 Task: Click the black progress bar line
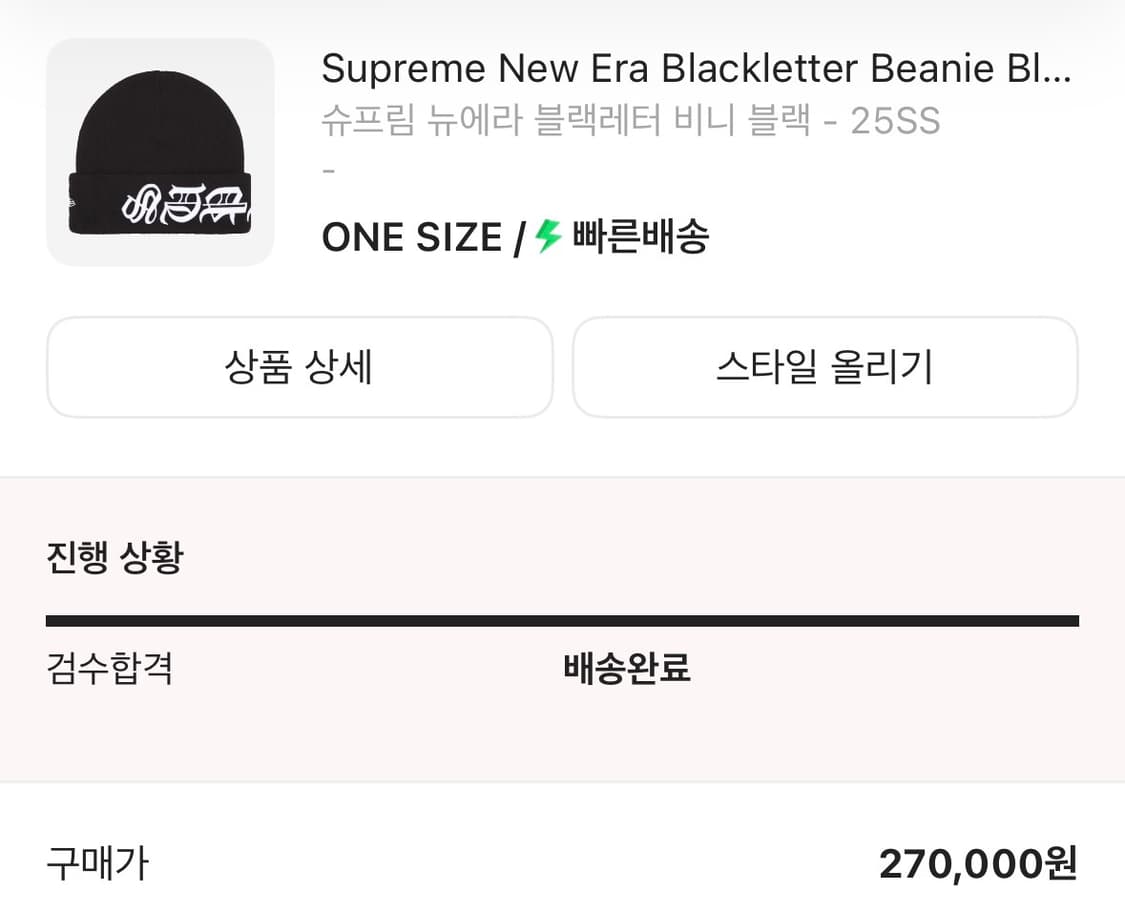(x=562, y=618)
